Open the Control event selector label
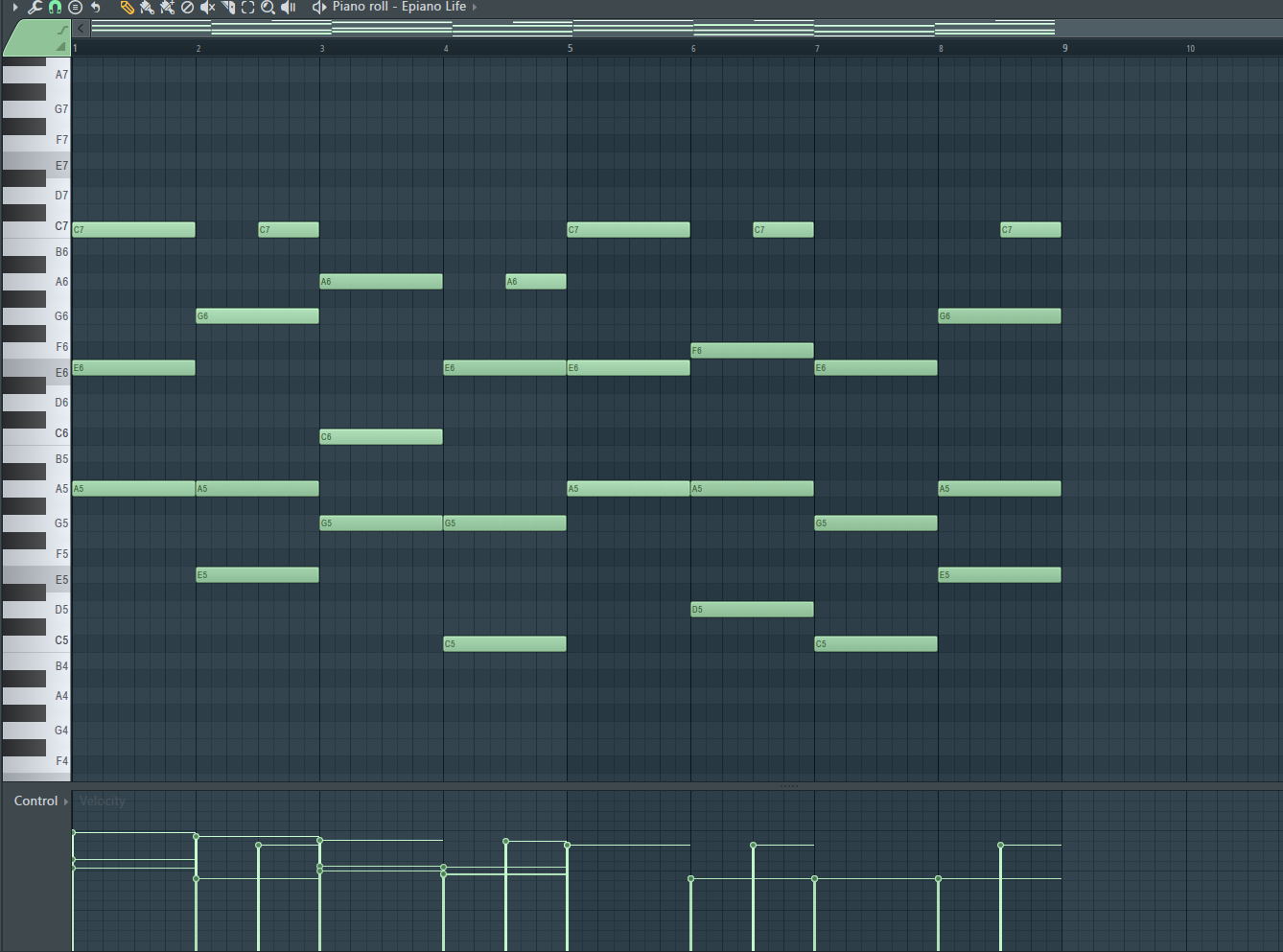The image size is (1283, 952). [x=35, y=801]
